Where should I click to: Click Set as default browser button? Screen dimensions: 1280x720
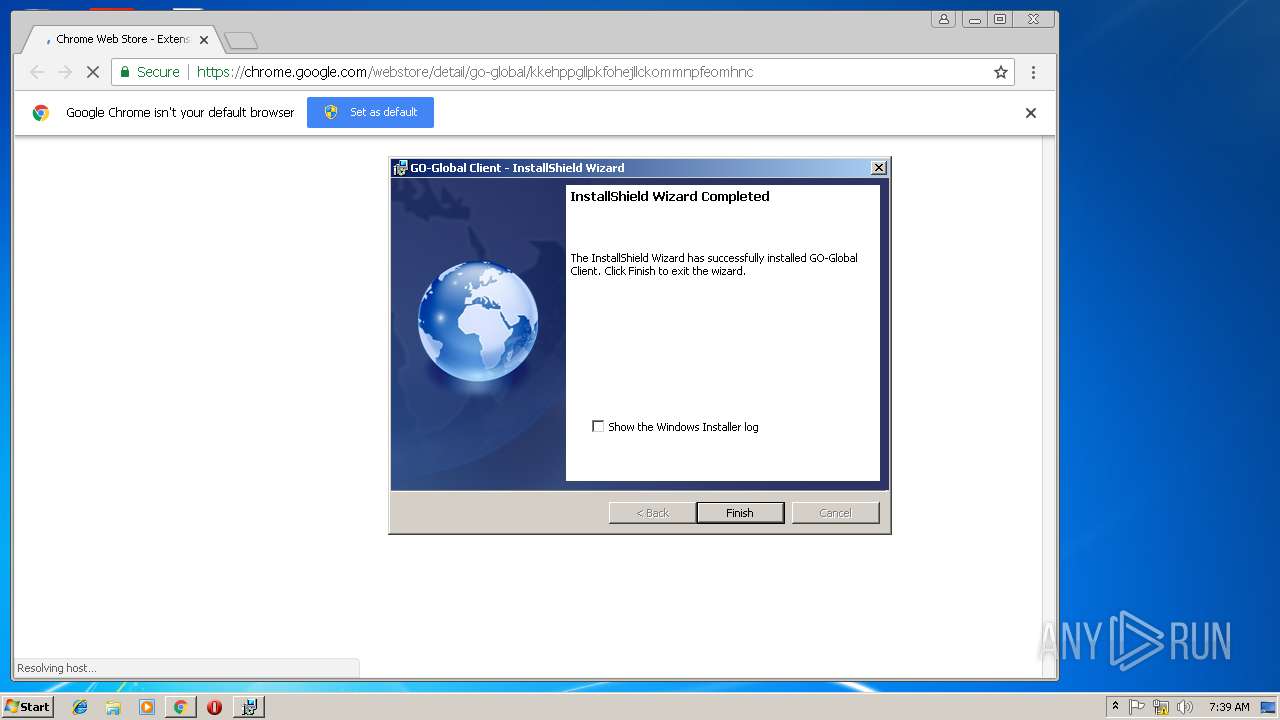click(x=370, y=112)
